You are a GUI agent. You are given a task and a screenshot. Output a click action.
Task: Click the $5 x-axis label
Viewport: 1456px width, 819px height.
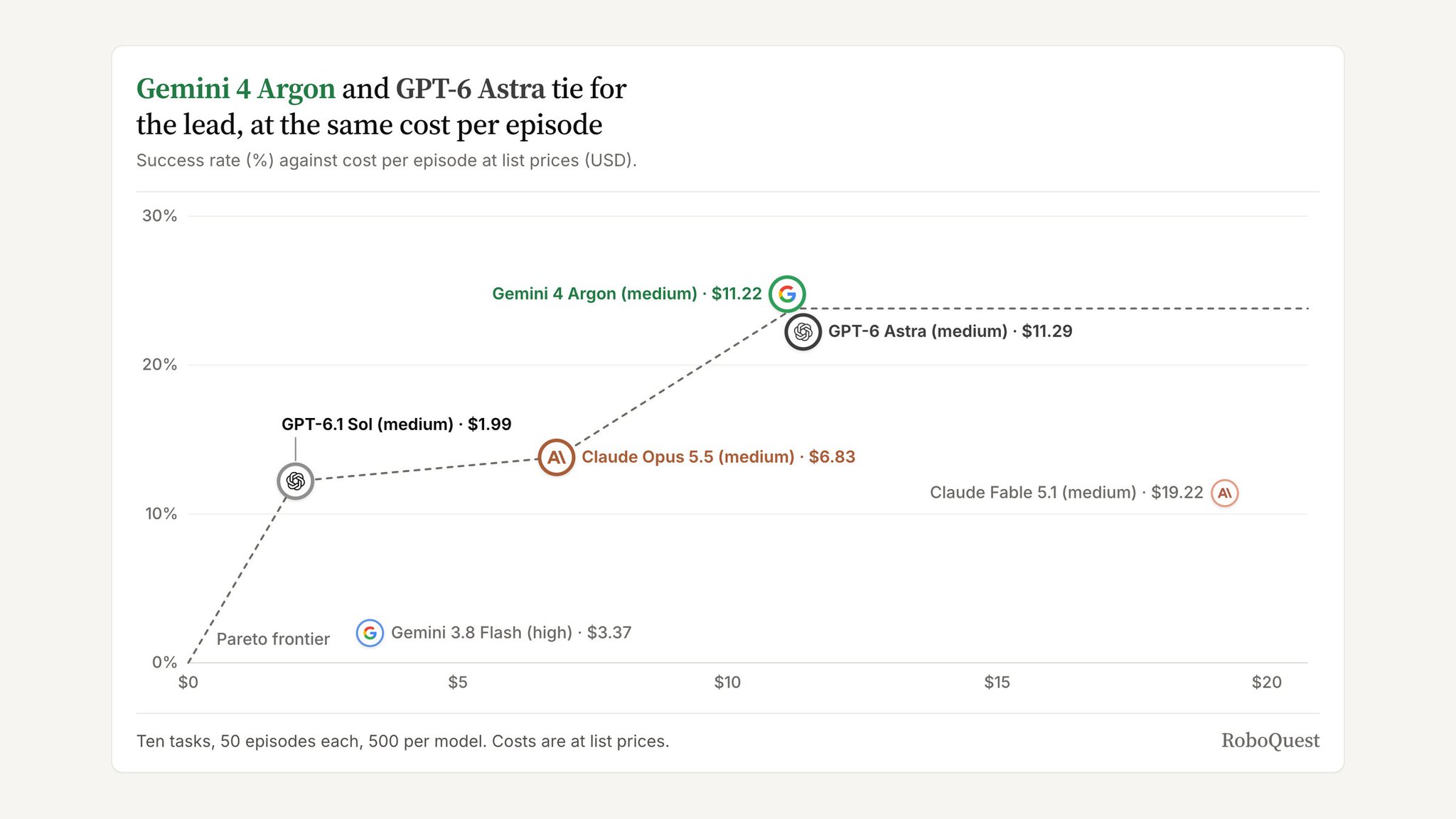click(458, 682)
